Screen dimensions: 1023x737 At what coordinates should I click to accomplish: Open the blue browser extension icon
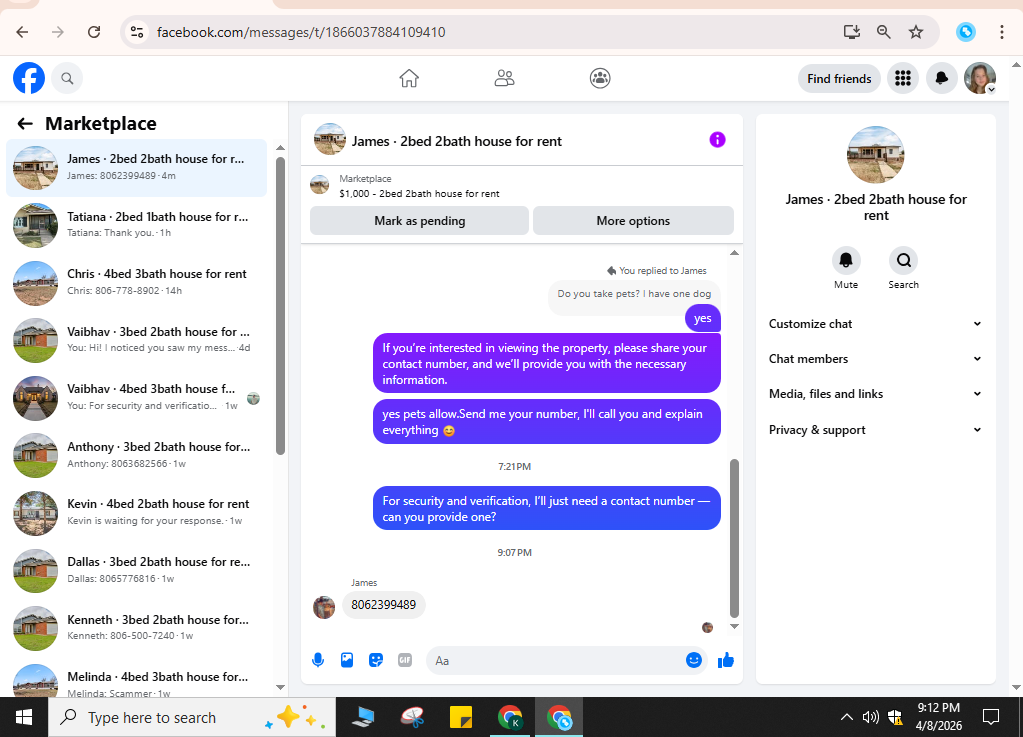966,32
